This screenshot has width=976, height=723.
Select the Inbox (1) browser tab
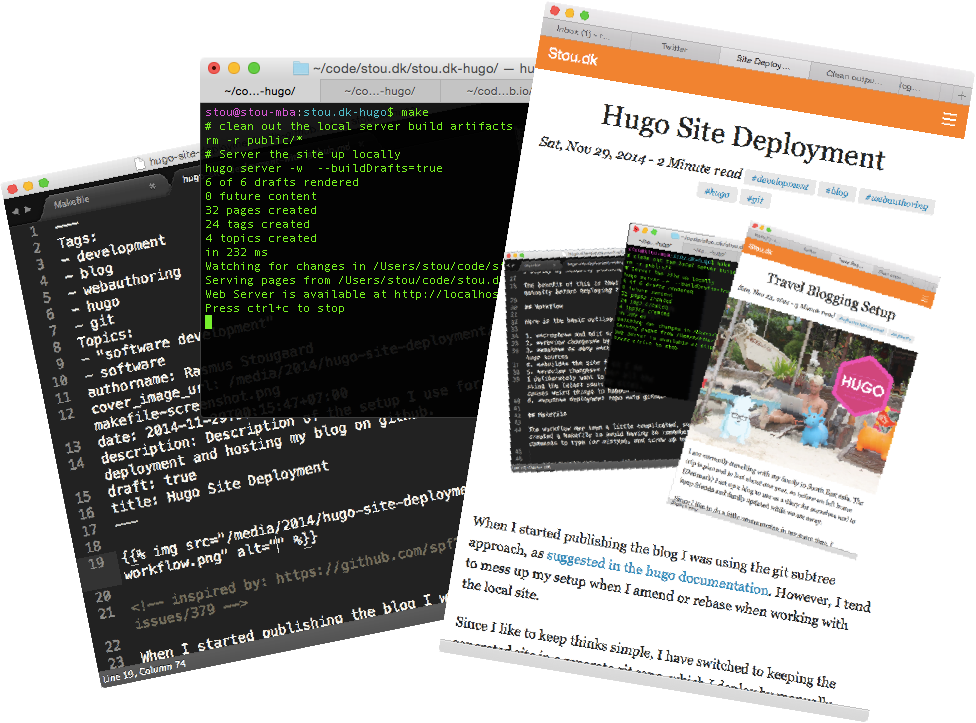581,31
